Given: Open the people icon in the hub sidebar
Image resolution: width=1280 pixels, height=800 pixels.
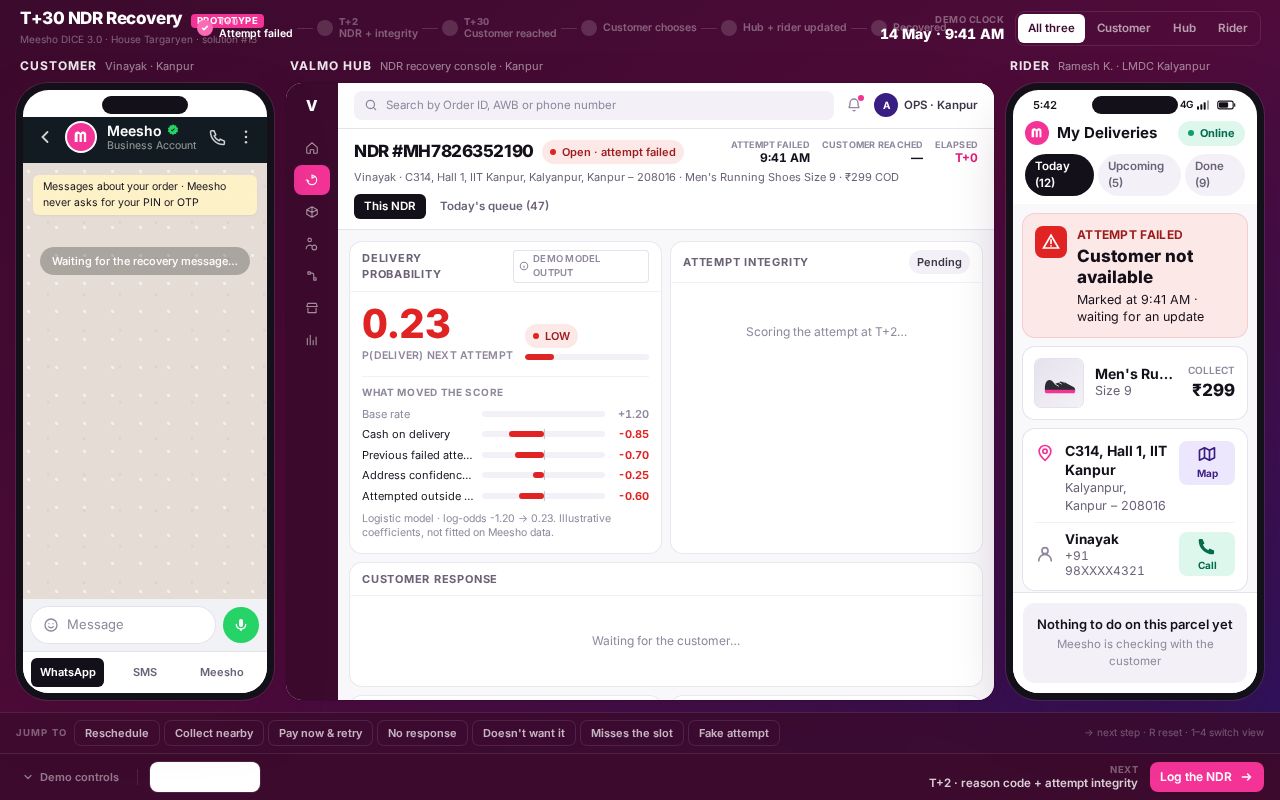Looking at the screenshot, I should coord(312,244).
